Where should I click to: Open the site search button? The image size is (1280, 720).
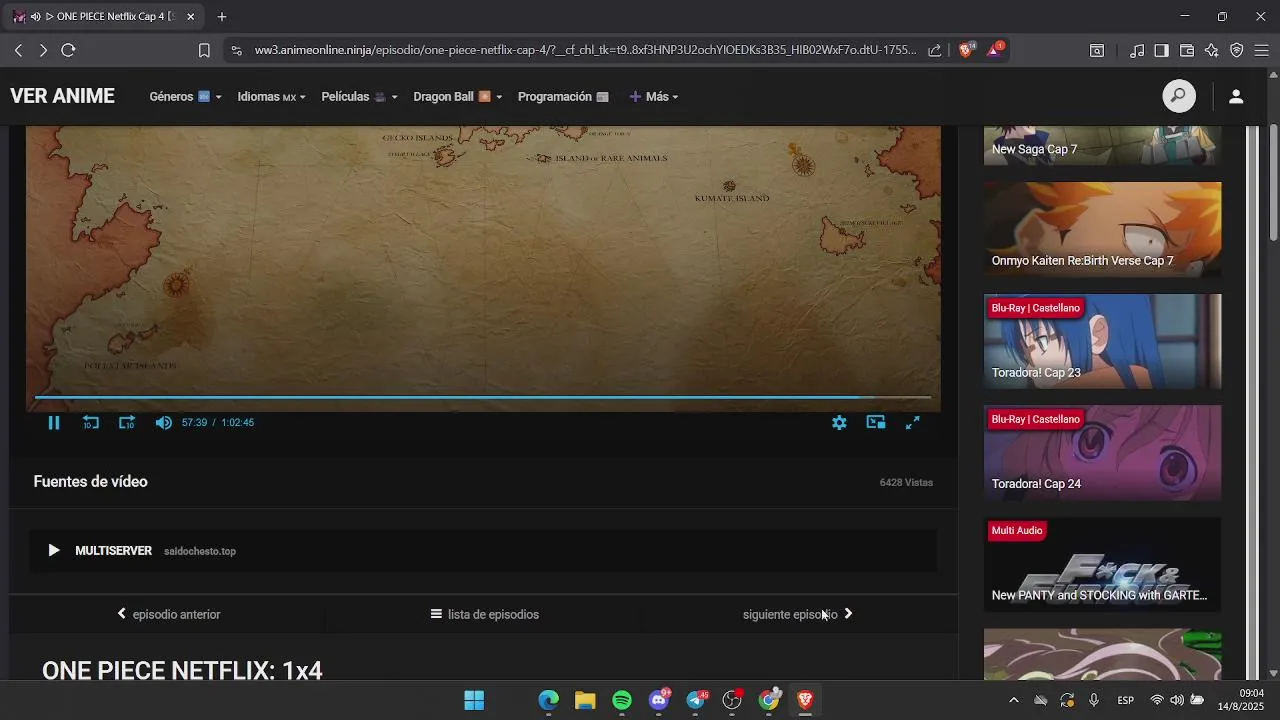[1179, 96]
